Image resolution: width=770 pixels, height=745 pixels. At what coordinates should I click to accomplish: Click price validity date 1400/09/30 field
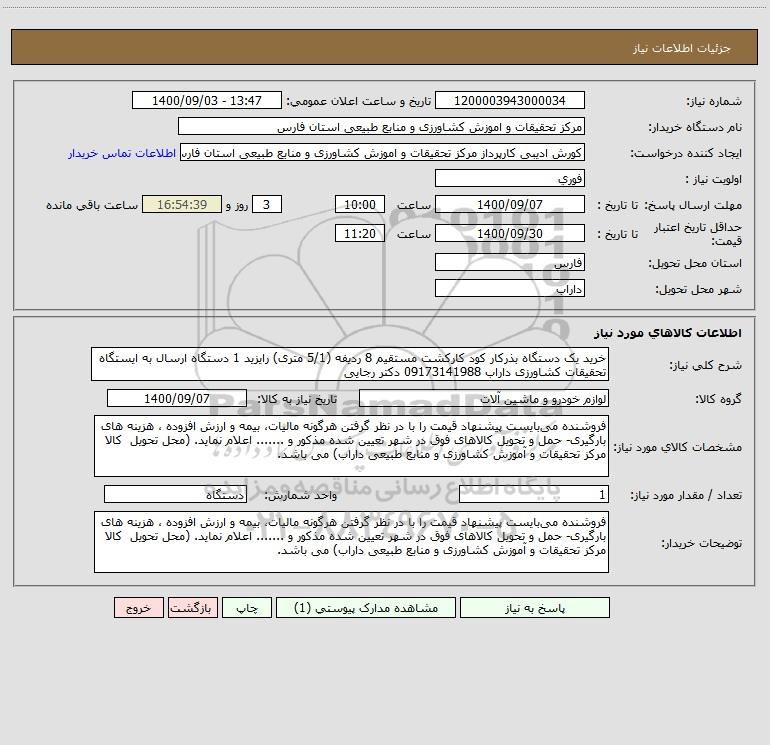tap(510, 233)
